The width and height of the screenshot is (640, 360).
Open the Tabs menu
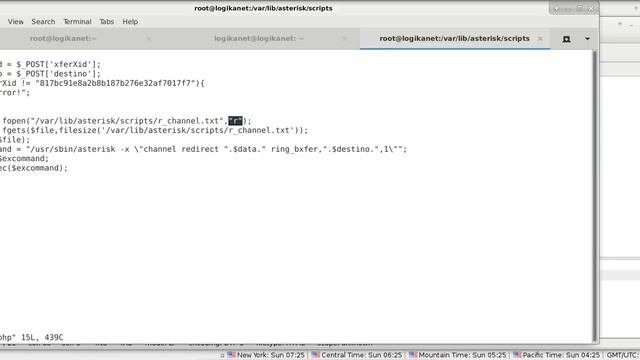tap(107, 22)
